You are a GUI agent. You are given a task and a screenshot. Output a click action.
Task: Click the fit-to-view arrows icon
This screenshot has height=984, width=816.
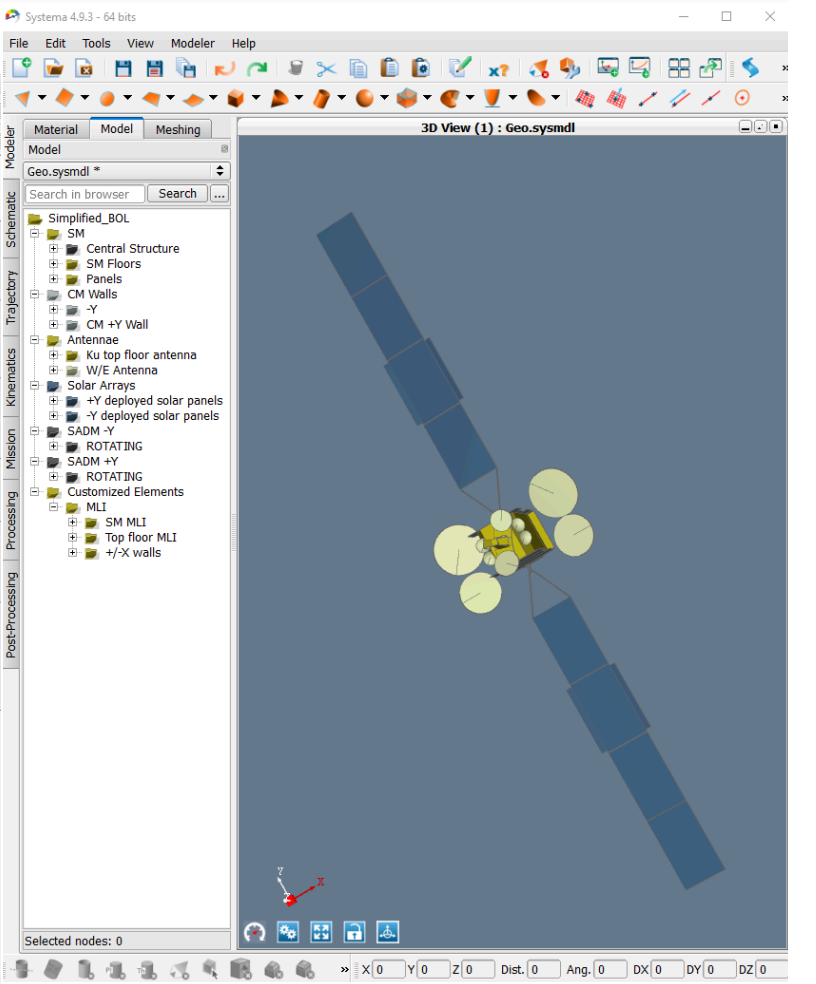point(321,932)
